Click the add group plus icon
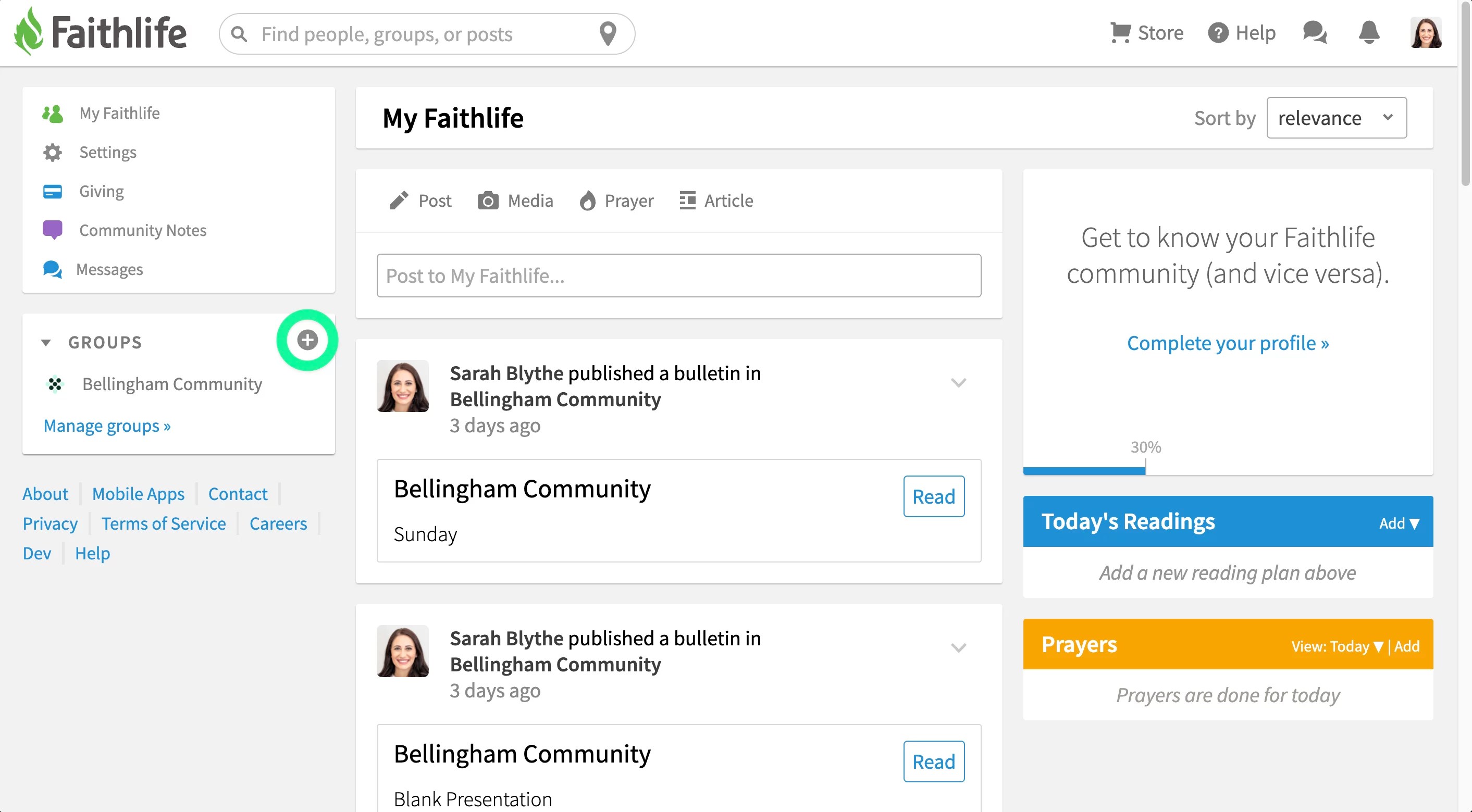Viewport: 1472px width, 812px height. [307, 340]
